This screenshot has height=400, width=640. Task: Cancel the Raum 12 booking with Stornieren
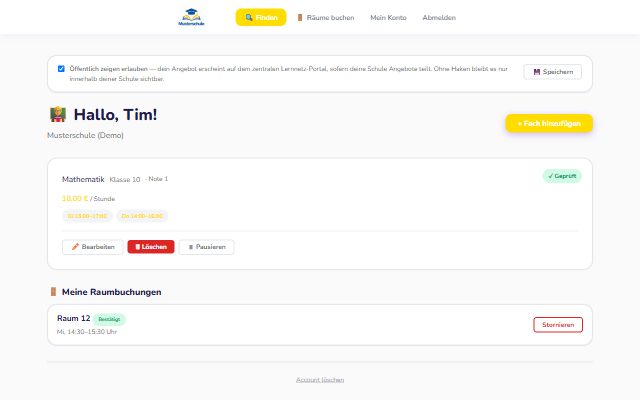(x=558, y=325)
